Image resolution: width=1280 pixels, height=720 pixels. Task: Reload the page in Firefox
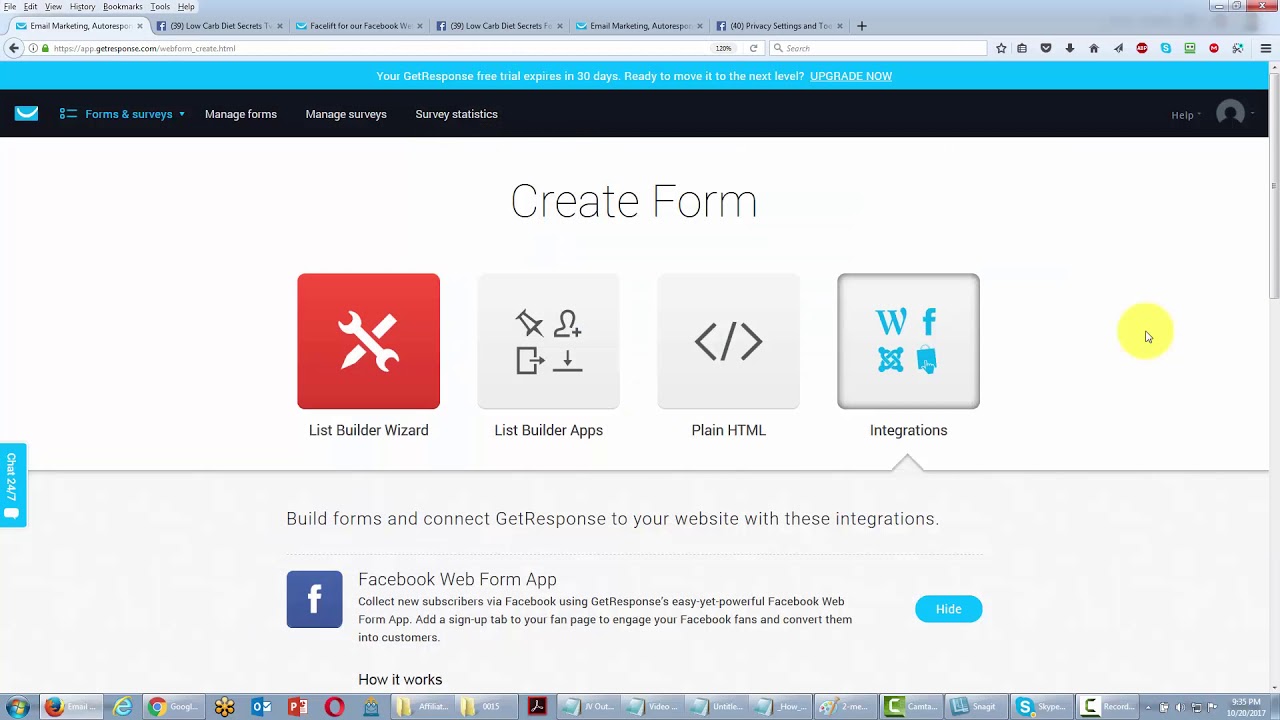(x=753, y=48)
